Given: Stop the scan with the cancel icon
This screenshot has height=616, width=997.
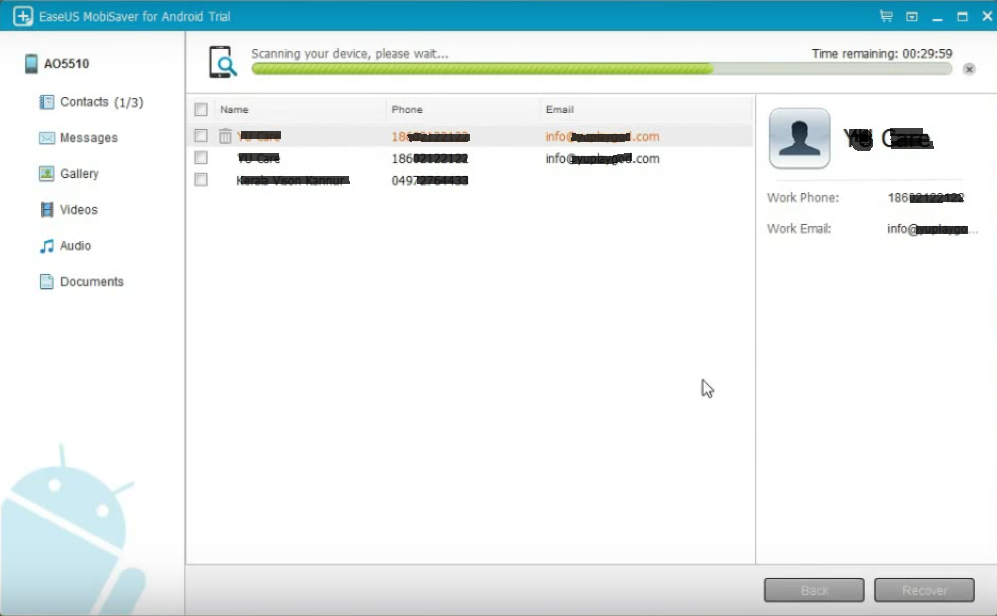Looking at the screenshot, I should (x=969, y=69).
